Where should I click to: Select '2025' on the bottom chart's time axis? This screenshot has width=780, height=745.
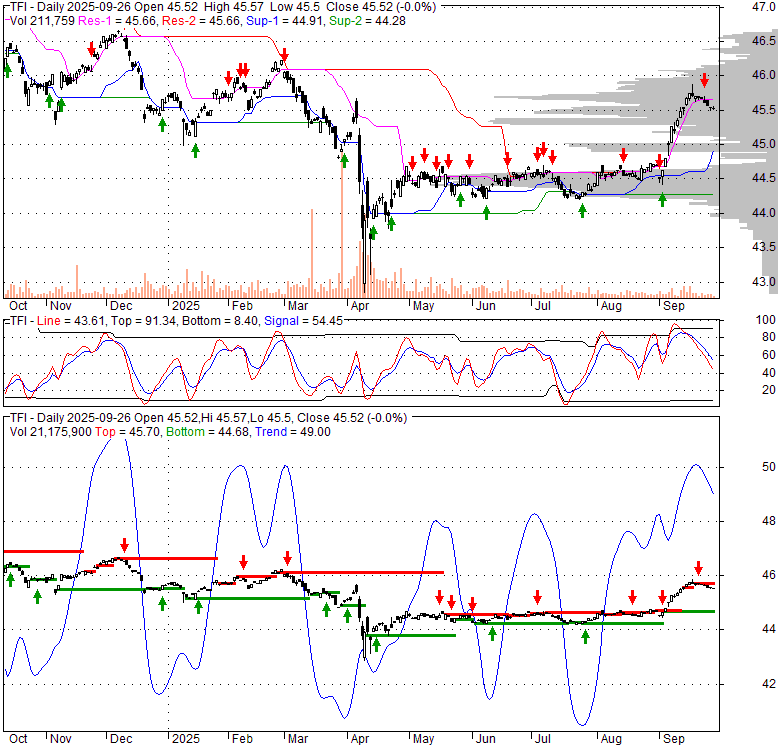[186, 739]
